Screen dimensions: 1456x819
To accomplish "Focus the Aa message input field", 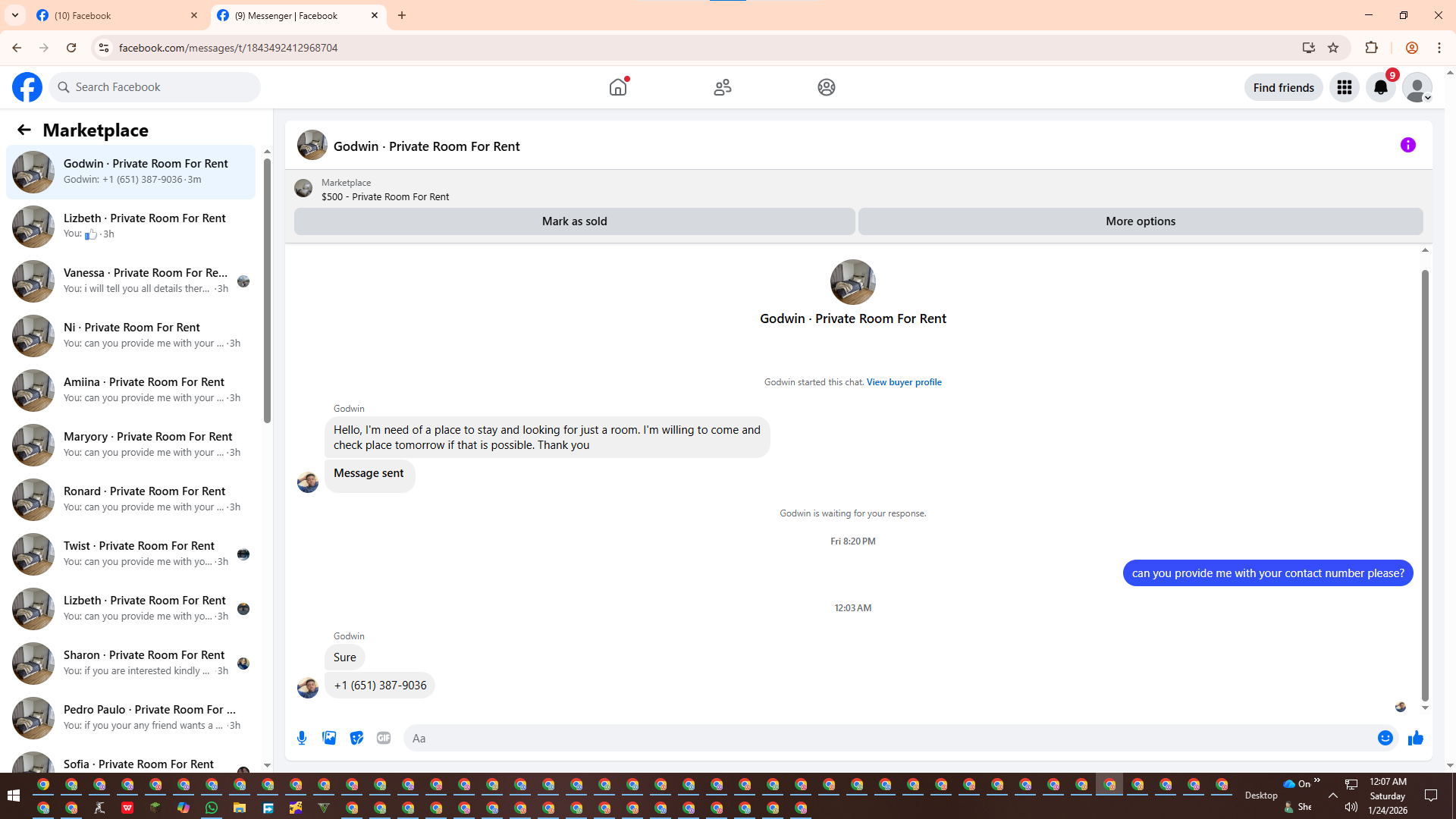I will coord(887,738).
